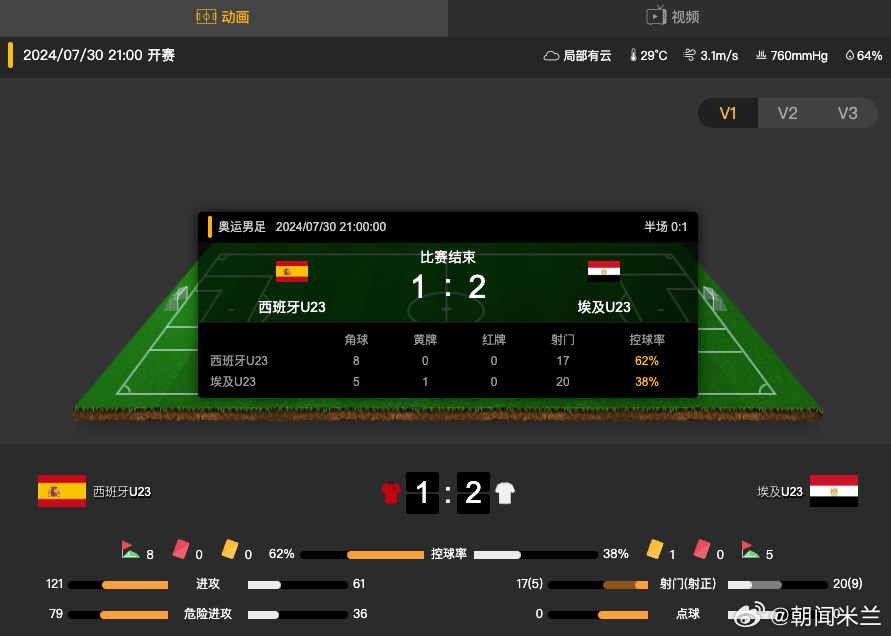Viewport: 891px width, 636px height.
Task: Click the 埃及U23 team name on the pitch
Action: (604, 307)
